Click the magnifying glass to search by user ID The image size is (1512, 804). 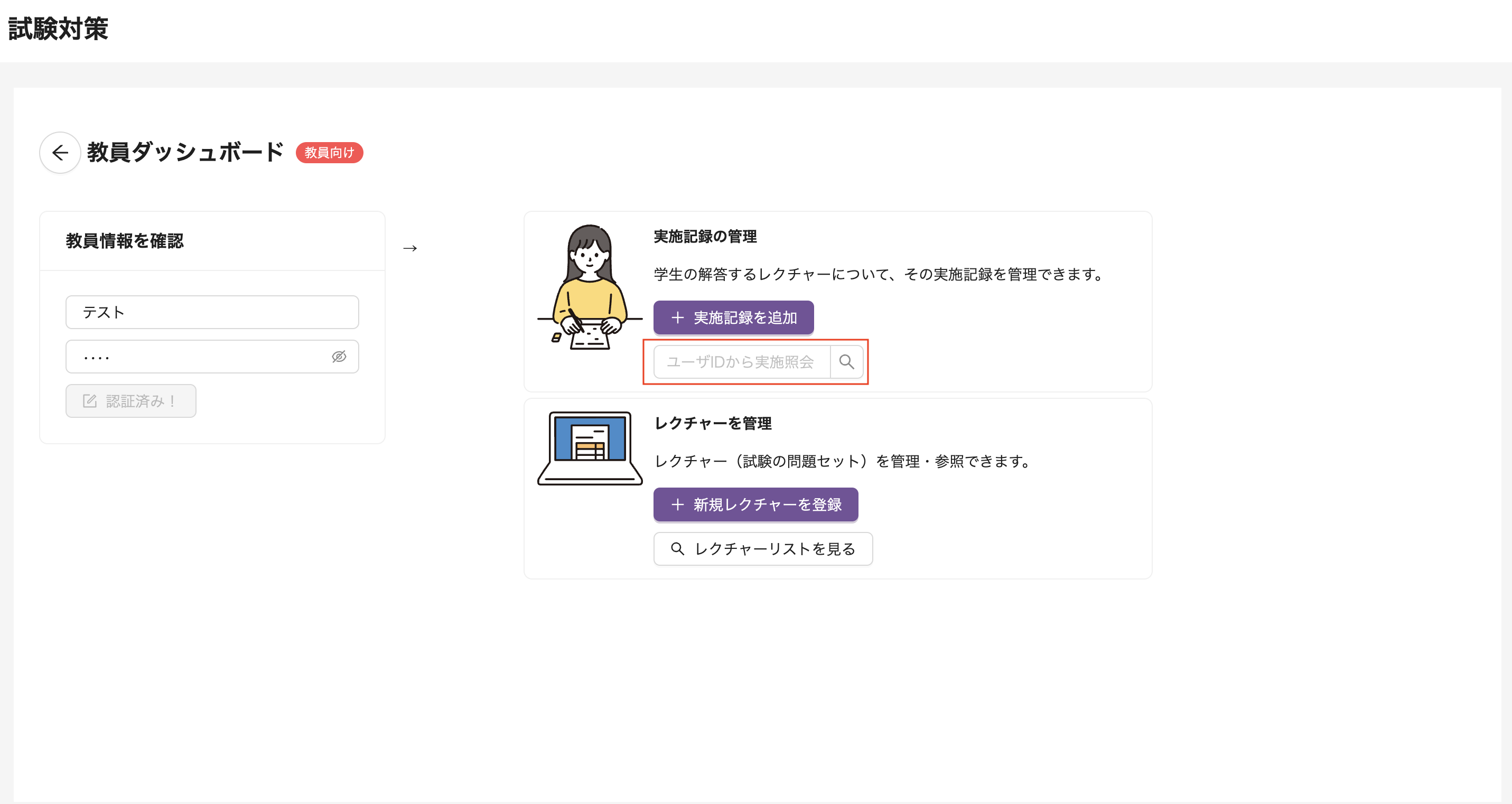(x=847, y=361)
